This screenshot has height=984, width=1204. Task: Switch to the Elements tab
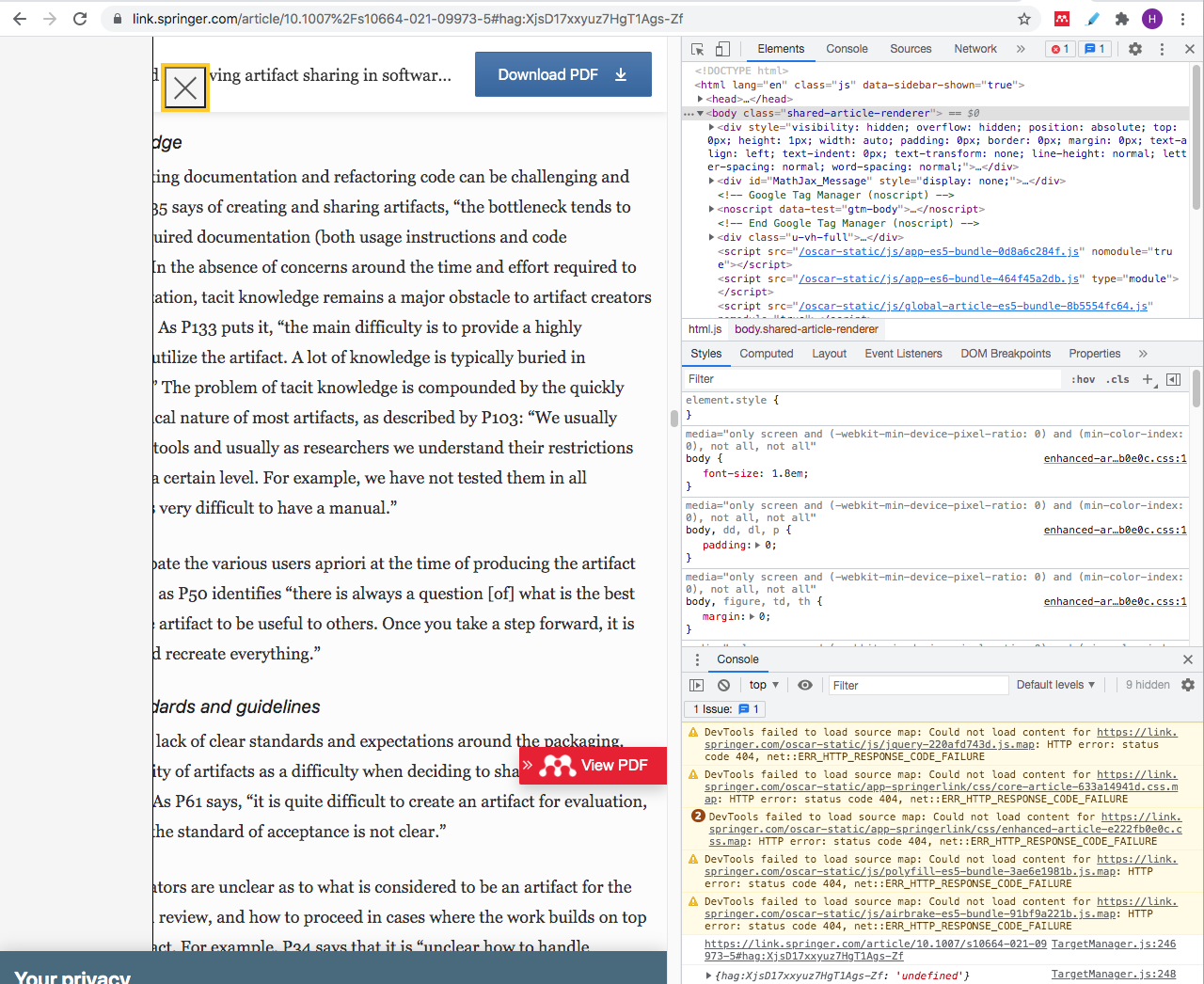[x=781, y=49]
